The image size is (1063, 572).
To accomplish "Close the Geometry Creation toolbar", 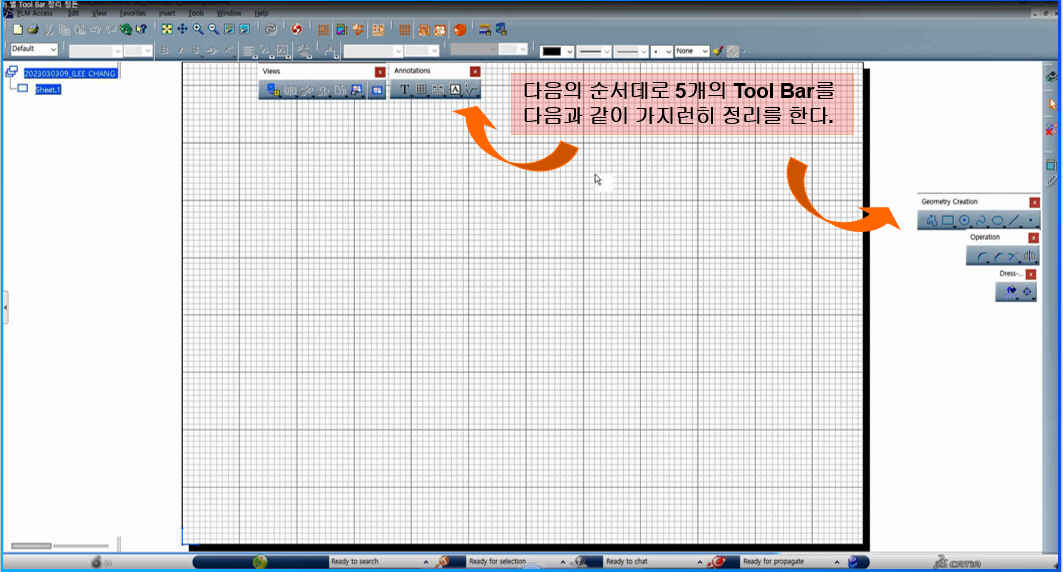I will (1034, 203).
